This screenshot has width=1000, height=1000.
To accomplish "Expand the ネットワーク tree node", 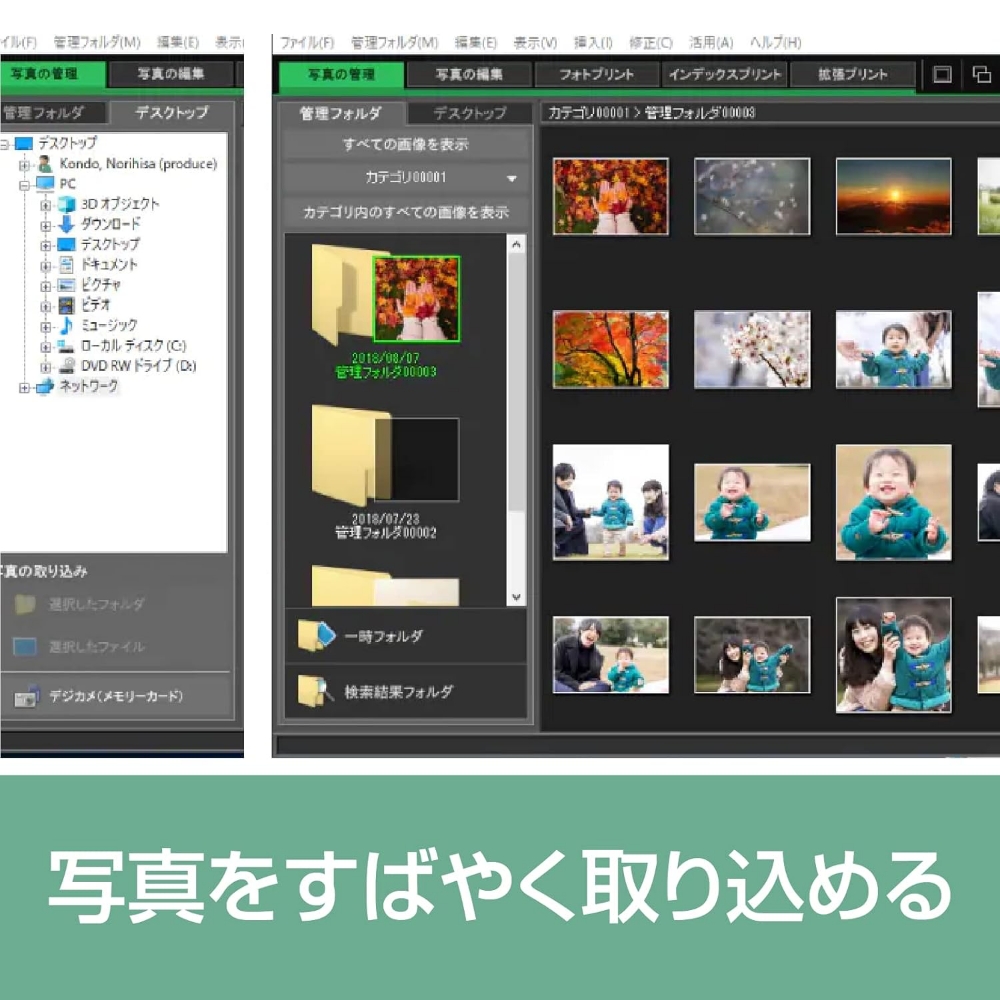I will click(x=25, y=387).
